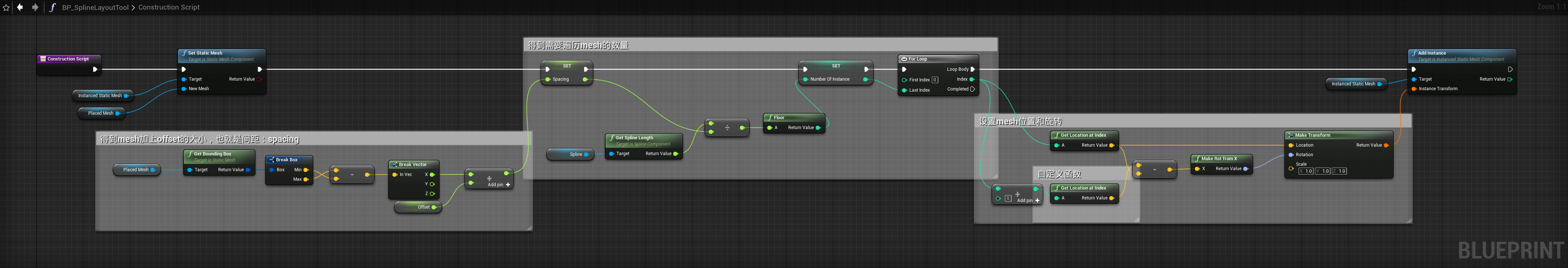The image size is (1568, 268).
Task: Click Return Value pin on Get Bounding Box
Action: (x=248, y=170)
